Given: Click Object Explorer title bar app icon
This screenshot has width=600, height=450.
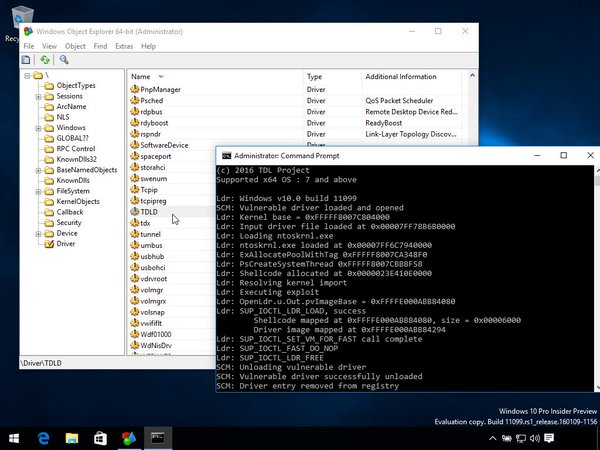Looking at the screenshot, I should point(28,31).
